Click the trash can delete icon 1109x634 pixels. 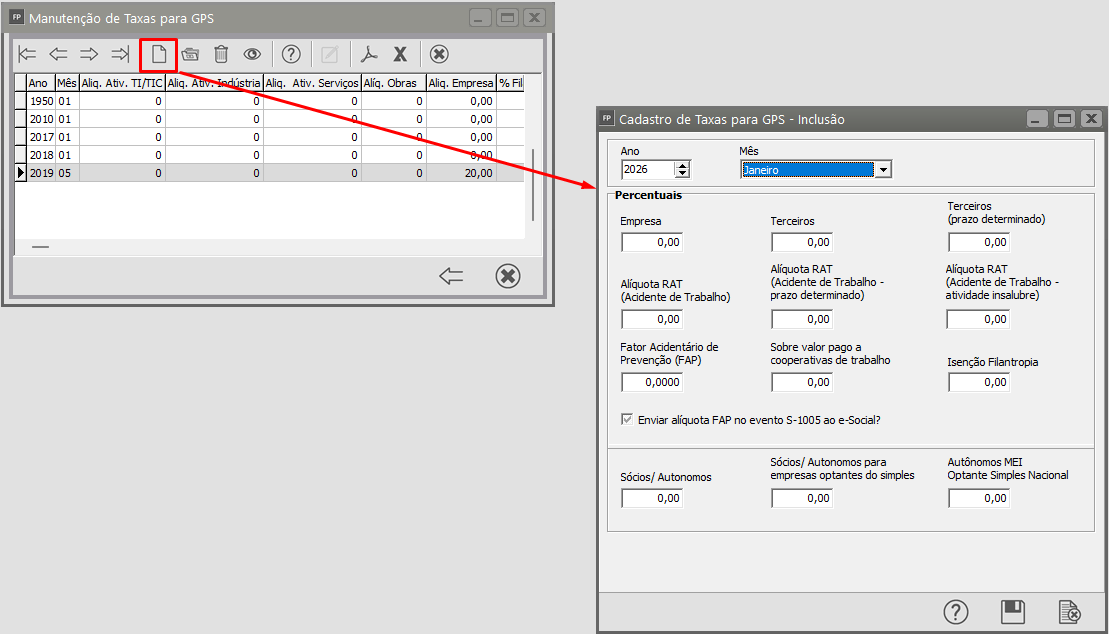(221, 54)
